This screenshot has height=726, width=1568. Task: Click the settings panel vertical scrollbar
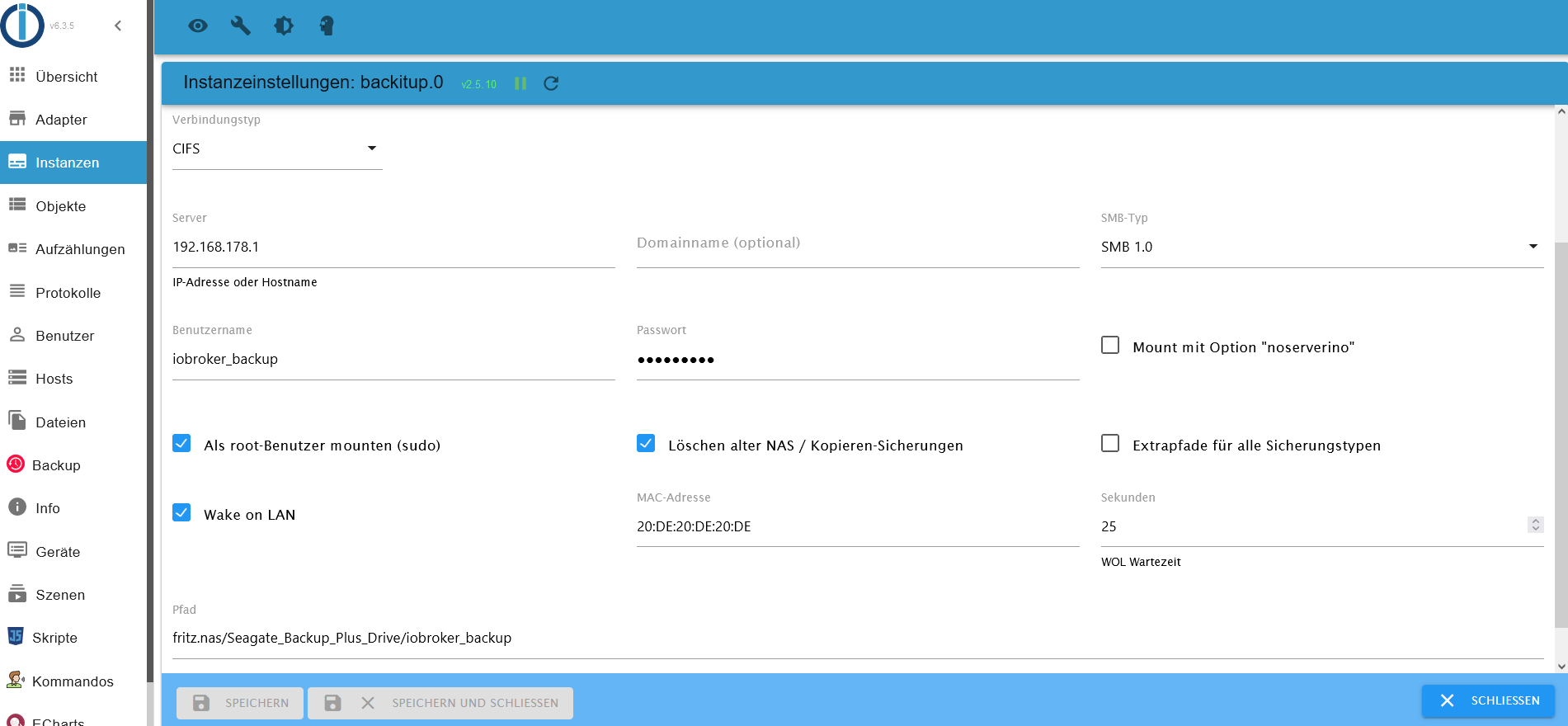[x=1561, y=436]
